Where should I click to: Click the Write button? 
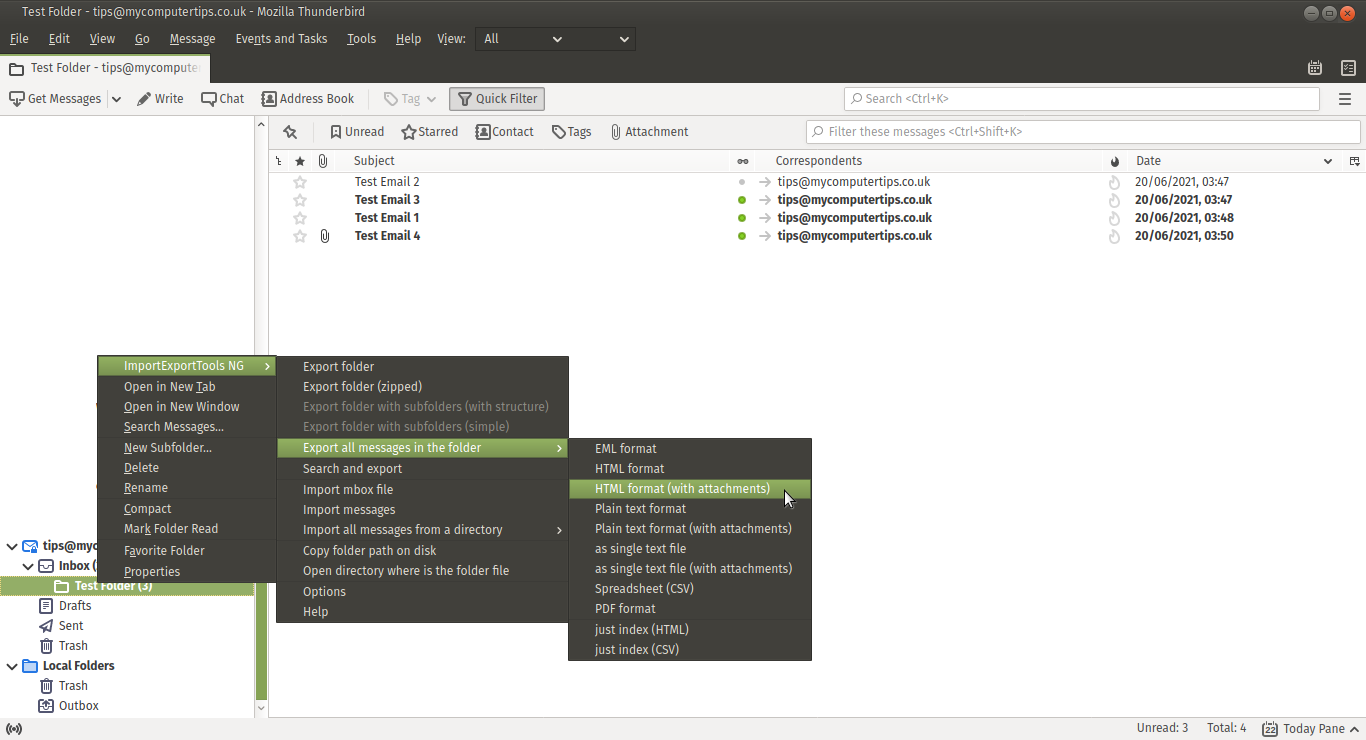pos(160,99)
